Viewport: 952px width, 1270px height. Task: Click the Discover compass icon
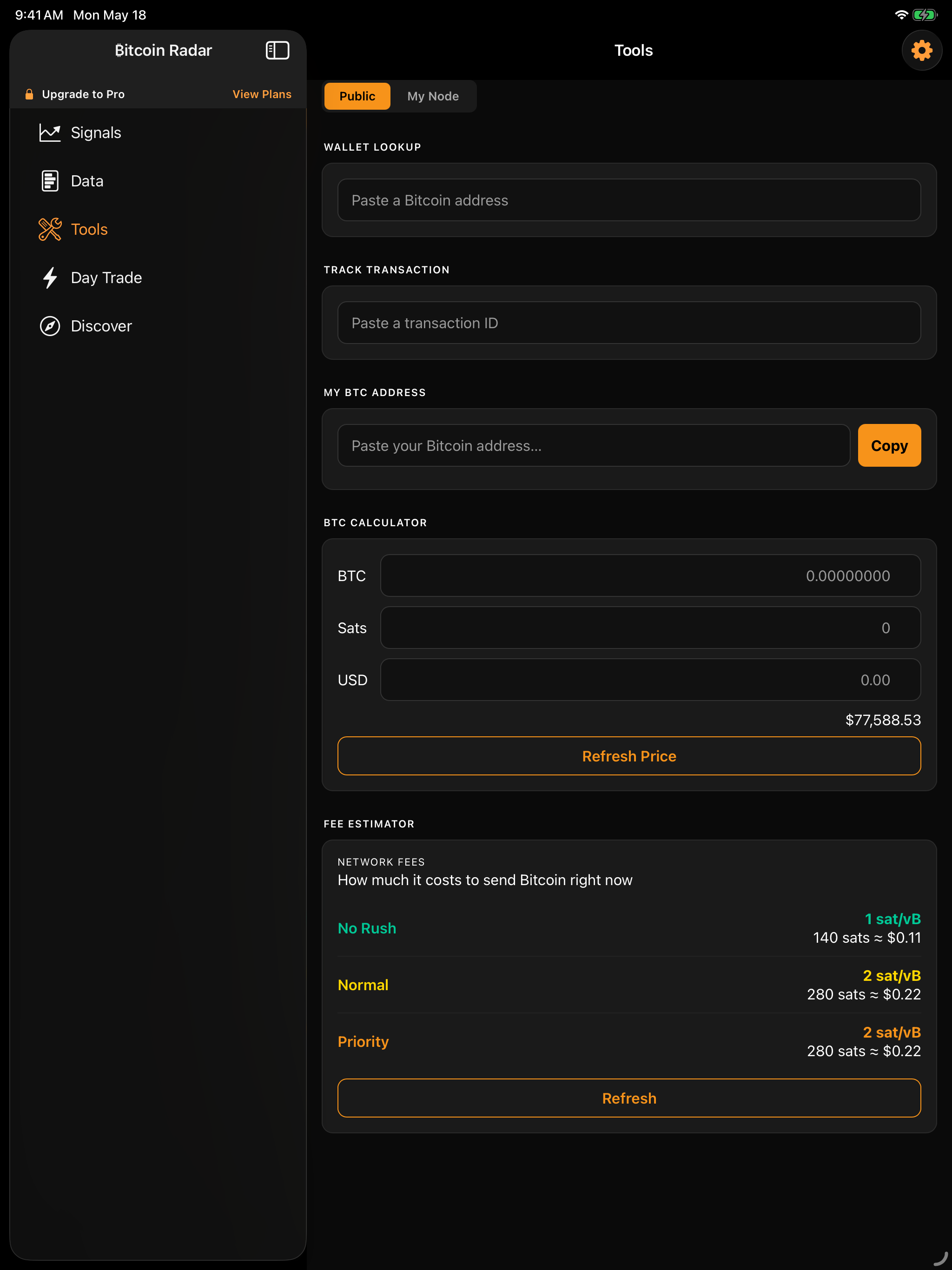50,326
